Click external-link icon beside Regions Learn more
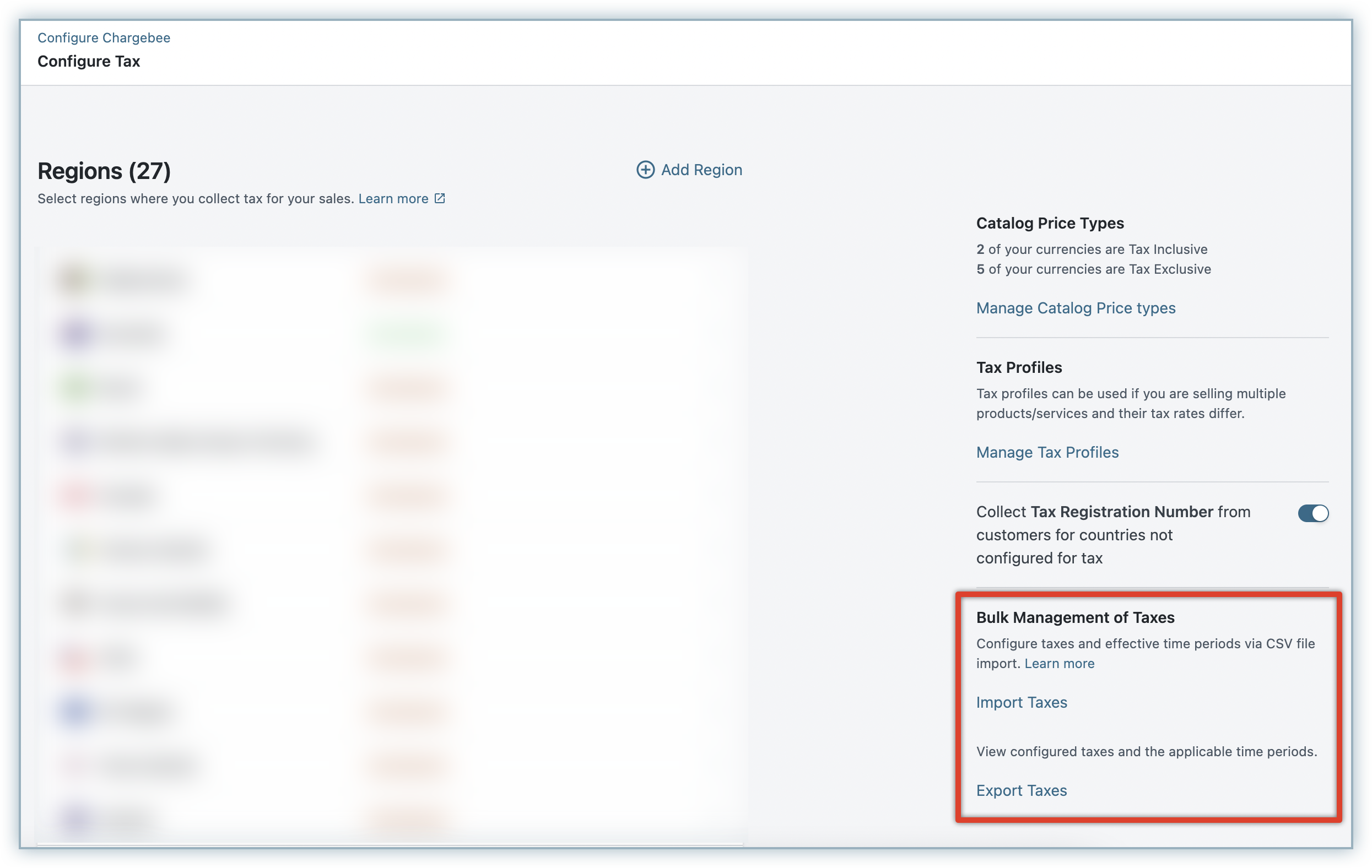Screen dimensions: 1372x868 tap(440, 198)
